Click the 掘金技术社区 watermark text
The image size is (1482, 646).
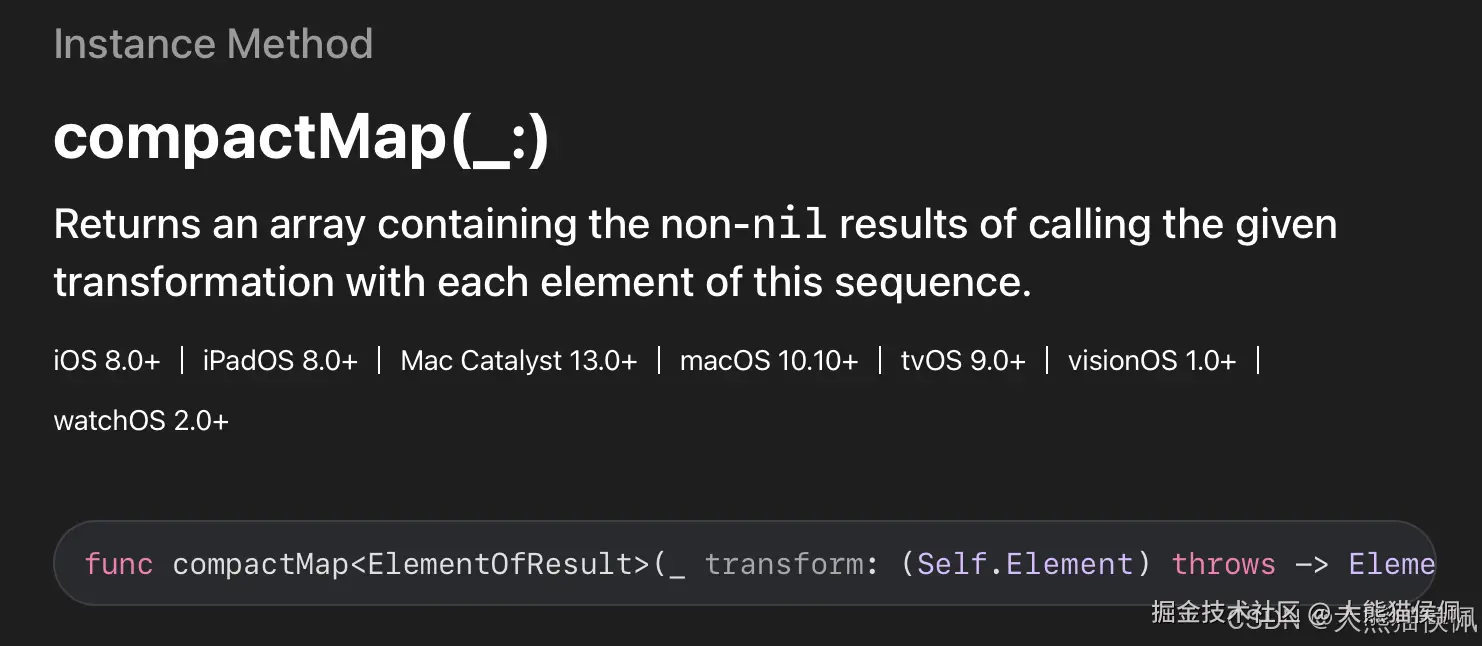pos(1226,611)
